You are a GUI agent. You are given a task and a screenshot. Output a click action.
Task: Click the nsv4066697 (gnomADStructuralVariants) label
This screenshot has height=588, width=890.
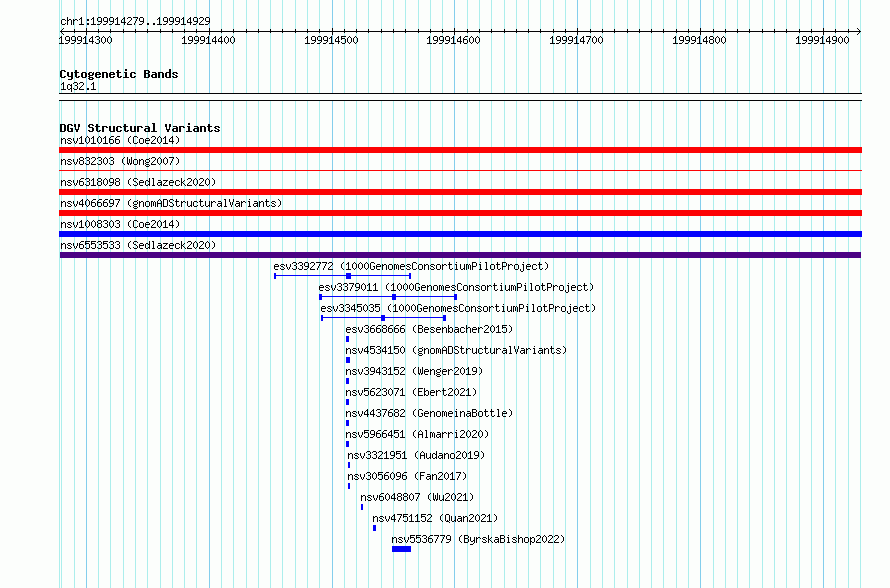coord(171,203)
